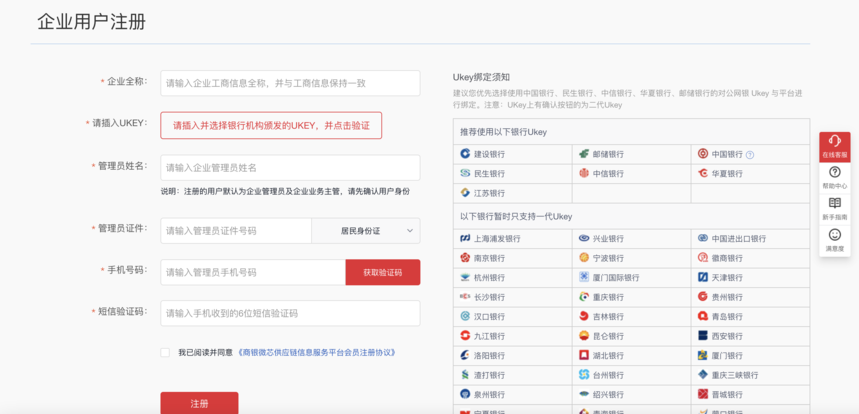Click the 江苏银行 logo icon
This screenshot has height=414, width=859.
pyautogui.click(x=465, y=193)
